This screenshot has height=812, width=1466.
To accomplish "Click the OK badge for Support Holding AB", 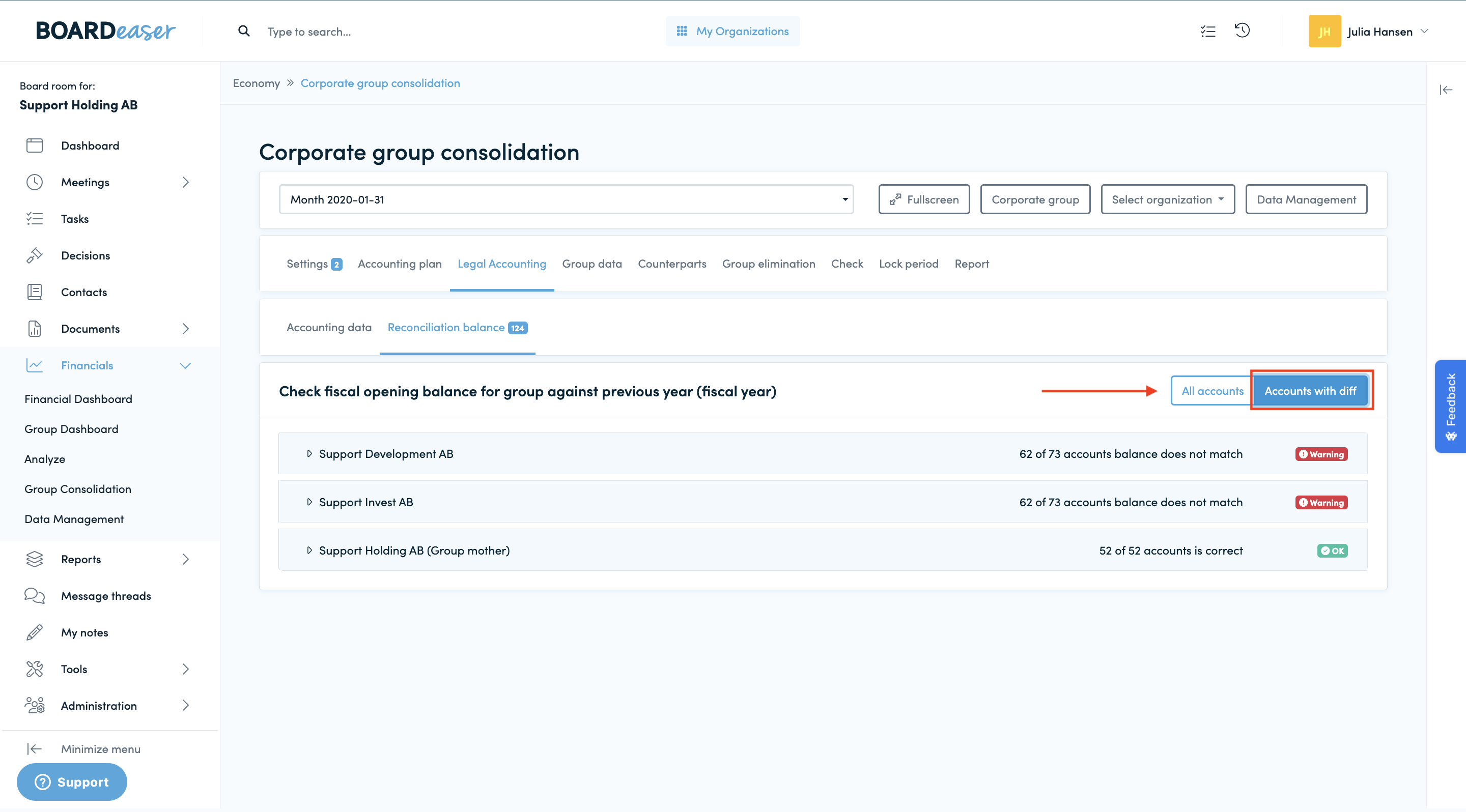I will (x=1332, y=550).
